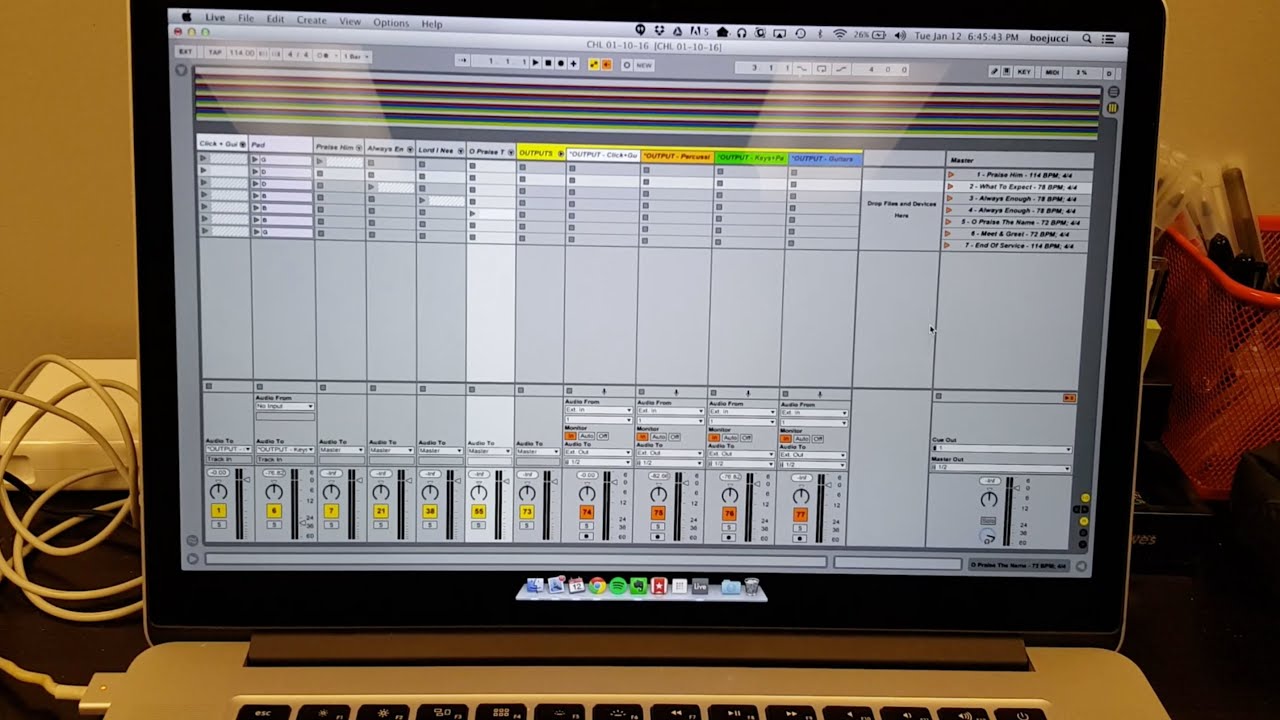Viewport: 1280px width, 720px height.
Task: Toggle the EXT sync button
Action: coord(186,51)
